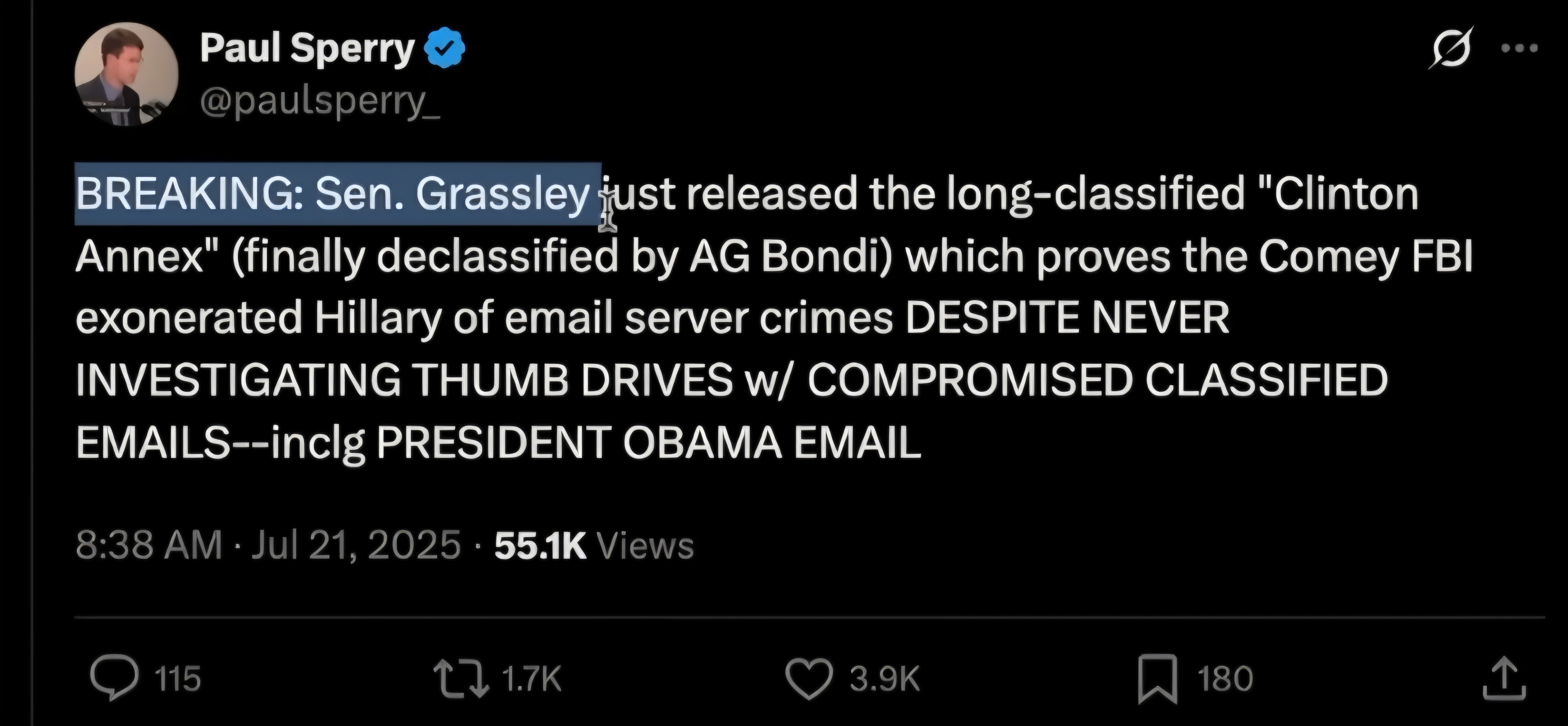
Task: Open Paul Sperry's profile picture
Action: pos(127,74)
